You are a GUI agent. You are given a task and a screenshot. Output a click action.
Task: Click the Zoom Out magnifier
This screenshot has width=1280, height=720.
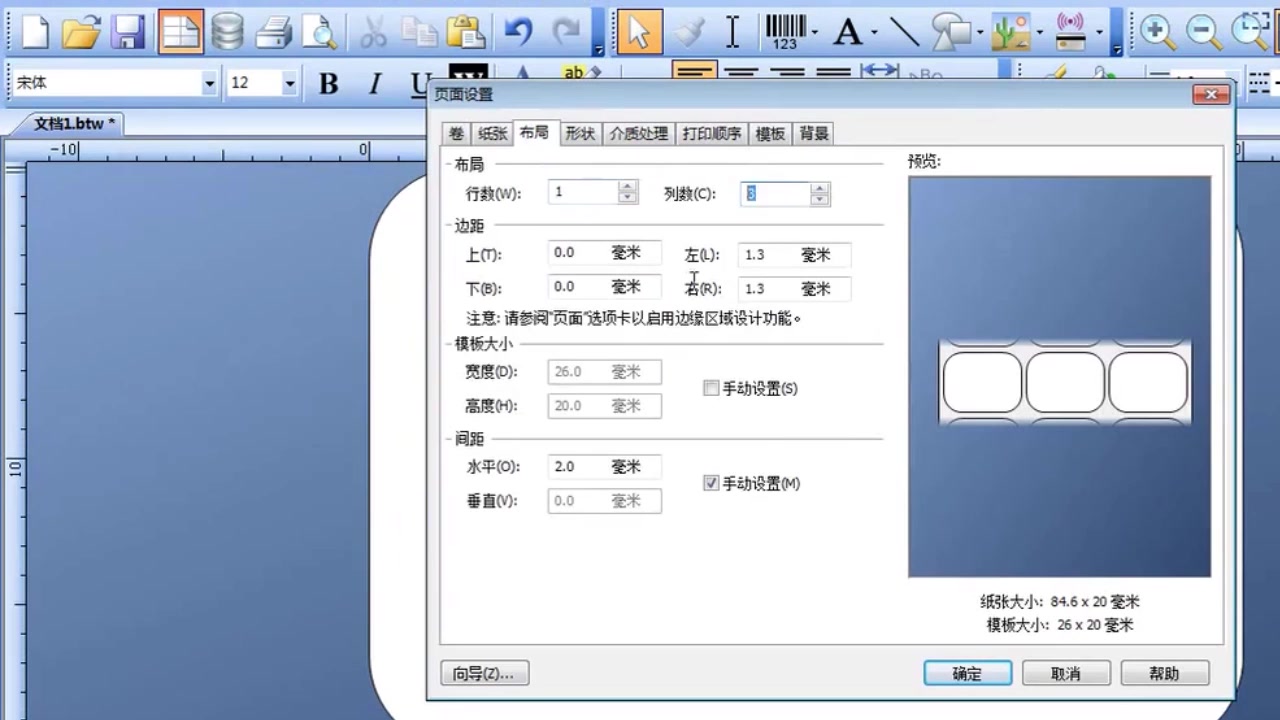point(1204,32)
